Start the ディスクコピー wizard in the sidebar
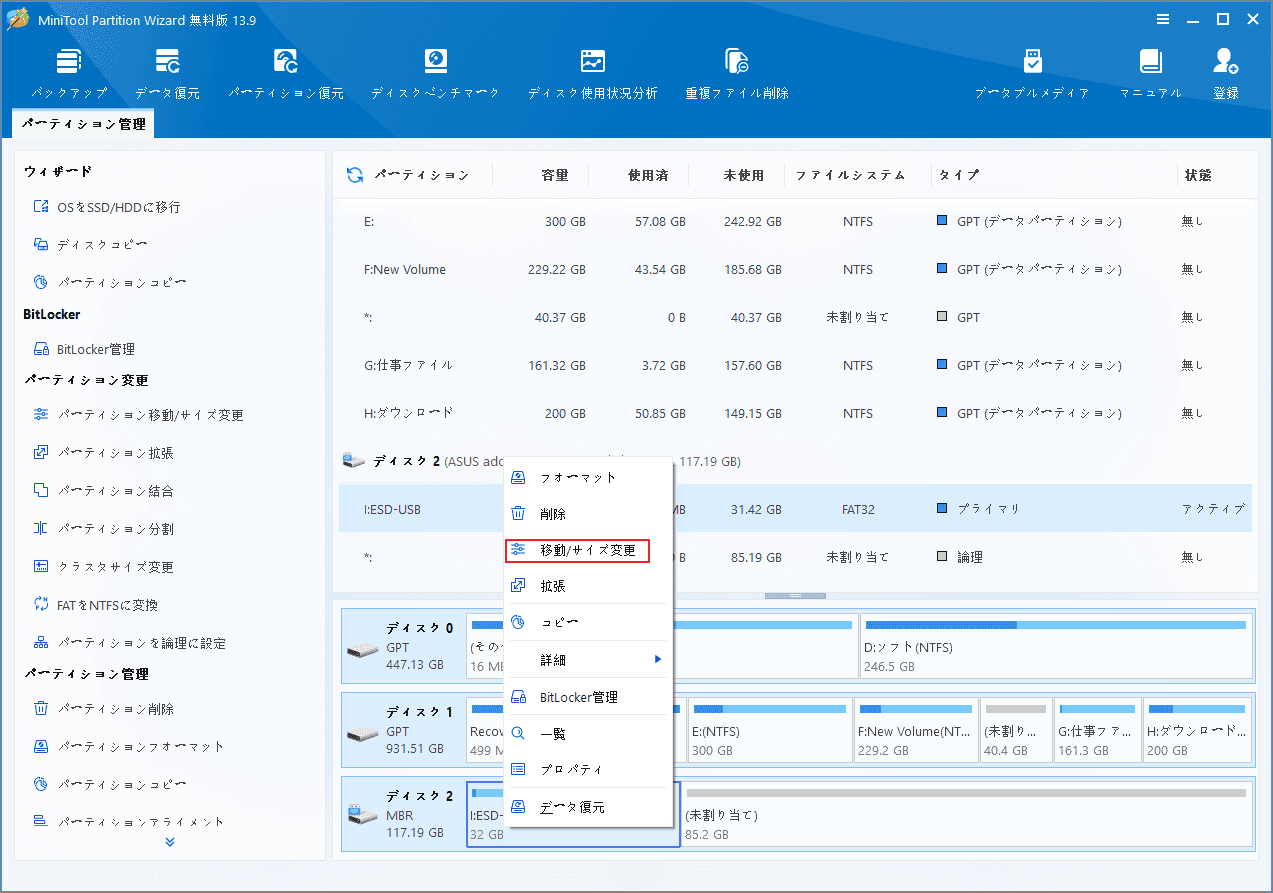Viewport: 1273px width, 893px height. pos(91,245)
